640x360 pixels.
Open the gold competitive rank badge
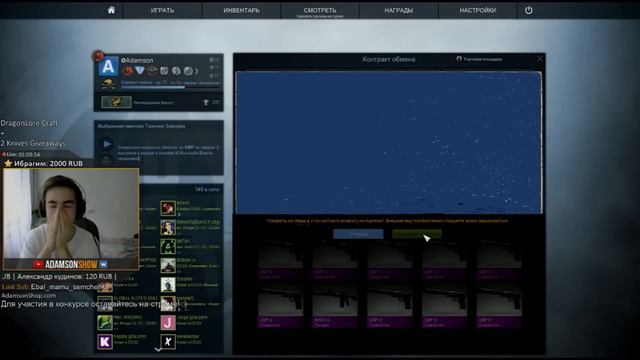tap(116, 102)
